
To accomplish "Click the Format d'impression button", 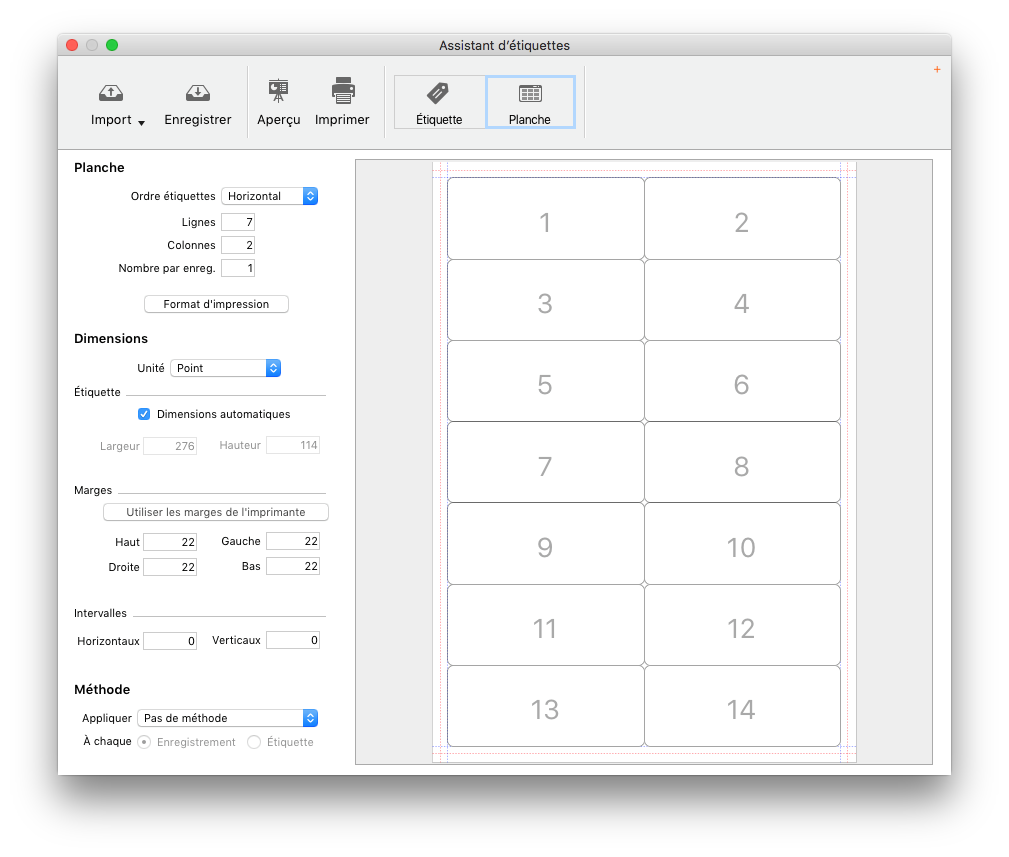I will (216, 304).
